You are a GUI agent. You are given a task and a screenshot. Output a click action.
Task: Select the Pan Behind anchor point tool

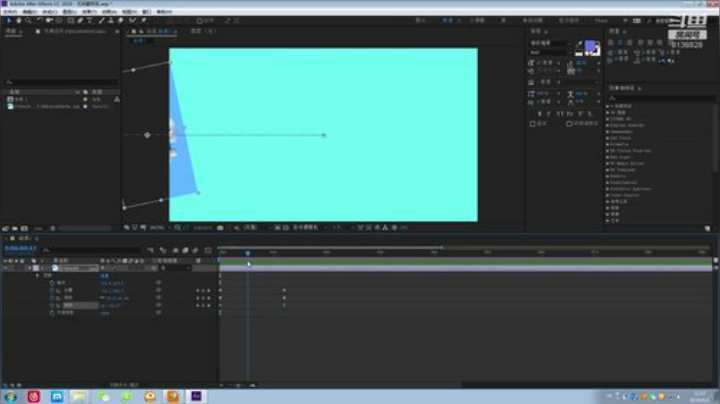click(x=59, y=21)
